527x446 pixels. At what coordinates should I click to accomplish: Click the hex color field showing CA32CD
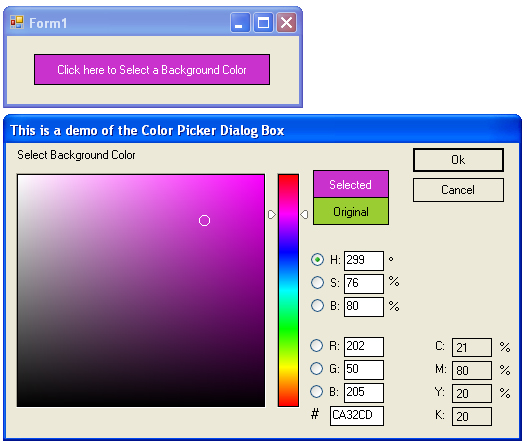click(x=357, y=416)
